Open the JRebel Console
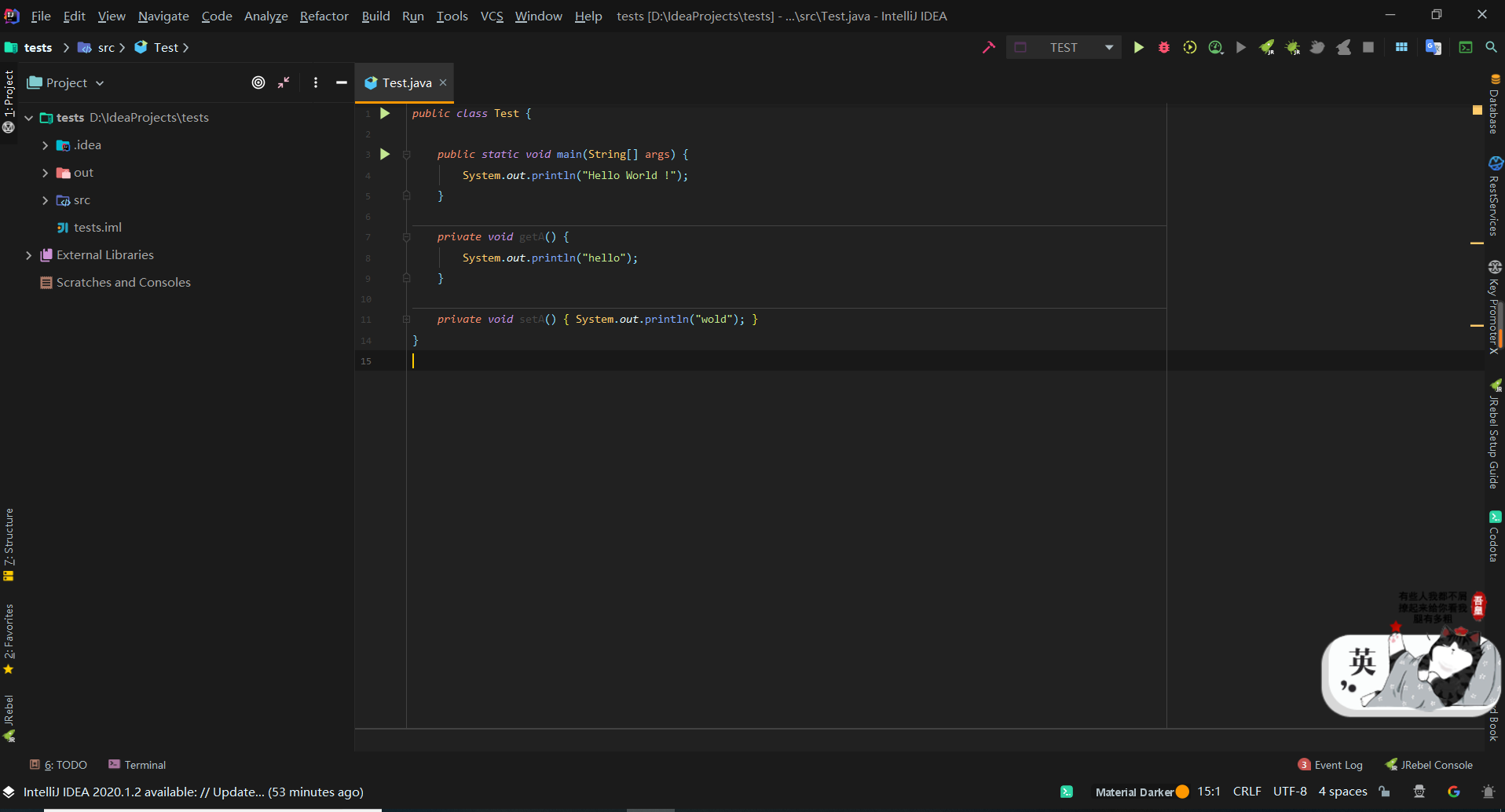Image resolution: width=1505 pixels, height=812 pixels. pyautogui.click(x=1429, y=765)
